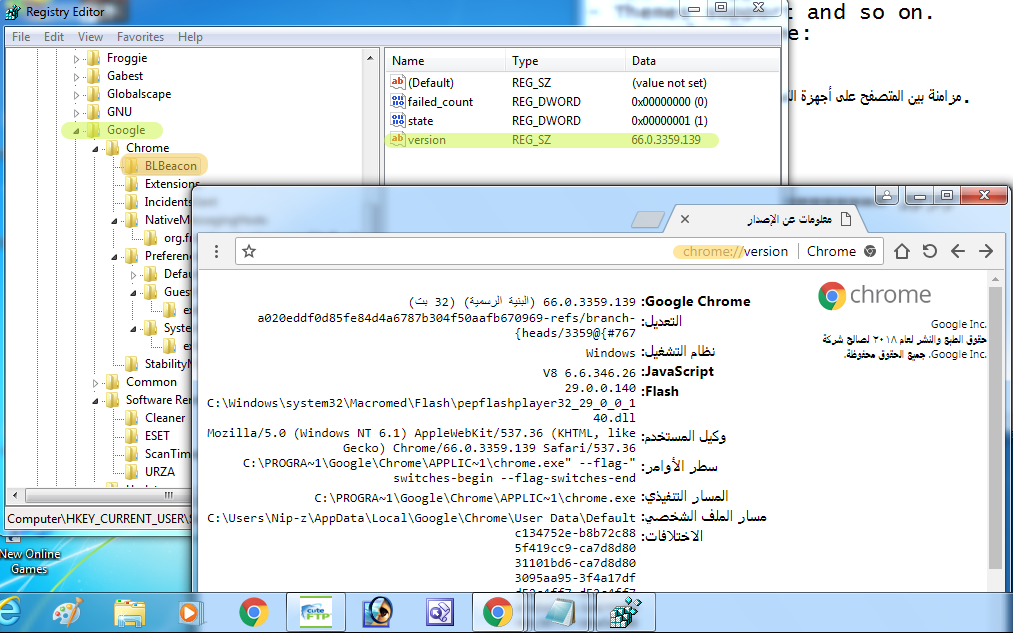Viewport: 1013px width, 633px height.
Task: Open CuteFTP from the taskbar
Action: pyautogui.click(x=315, y=612)
